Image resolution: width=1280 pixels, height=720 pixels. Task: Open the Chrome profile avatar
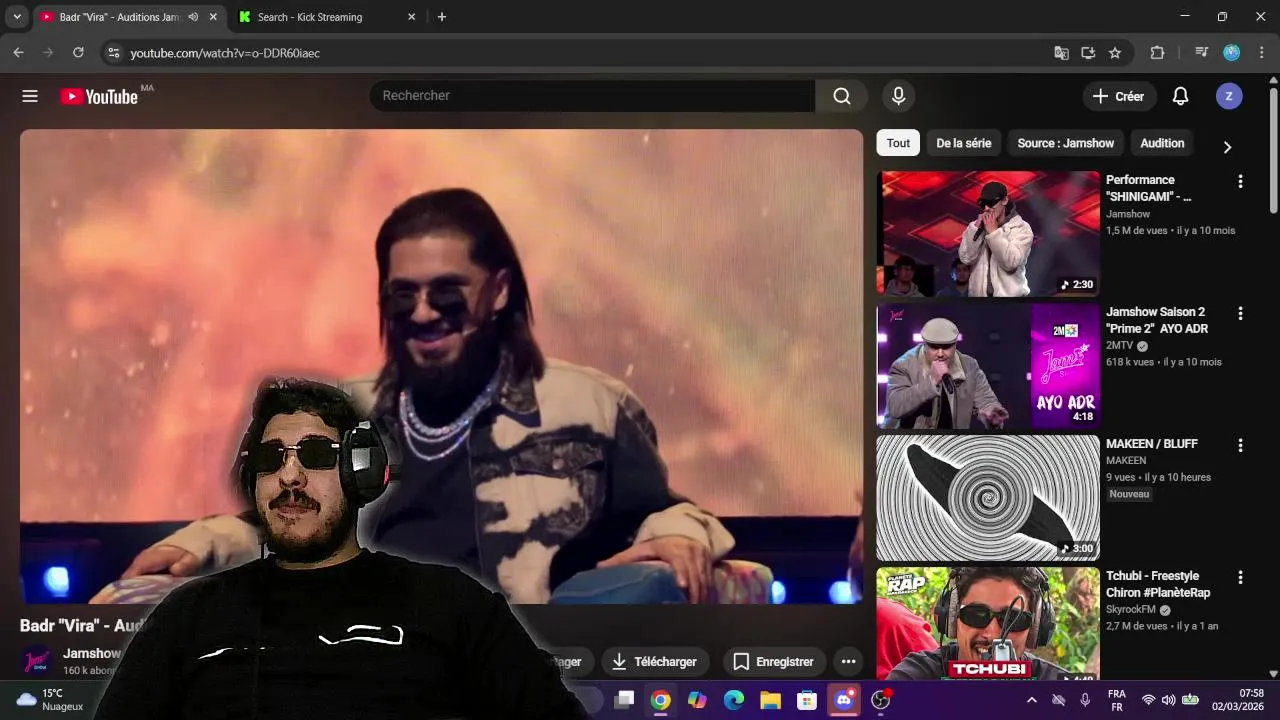[x=1232, y=53]
